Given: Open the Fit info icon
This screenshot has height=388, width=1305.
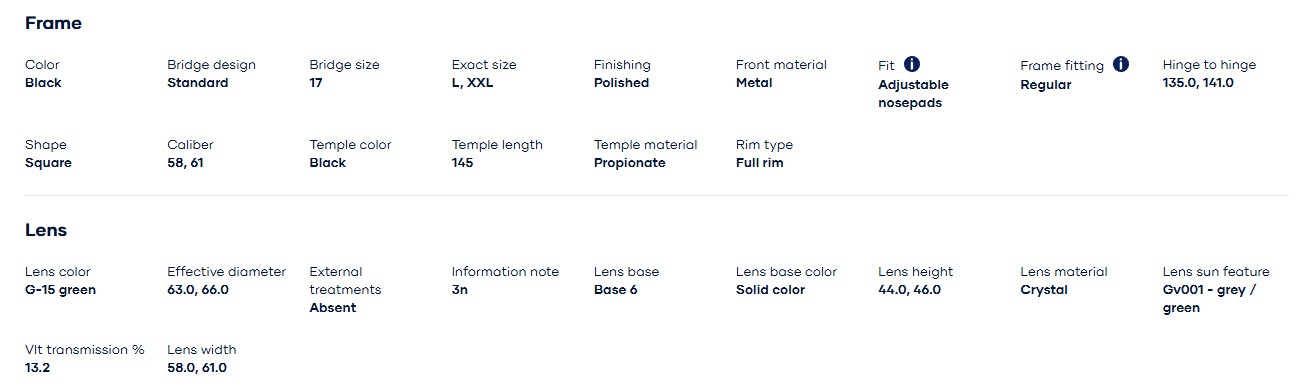Looking at the screenshot, I should (912, 64).
